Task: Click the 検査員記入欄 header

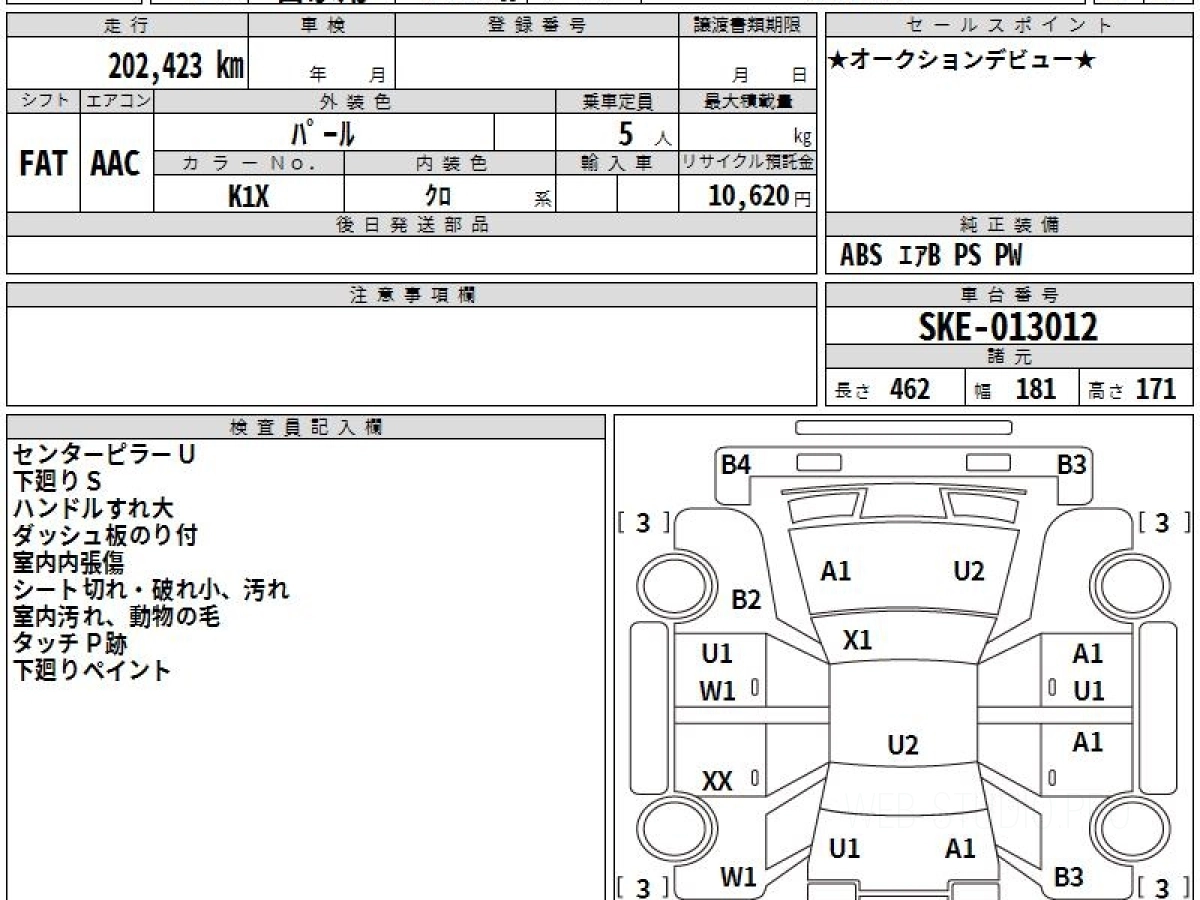Action: click(306, 427)
